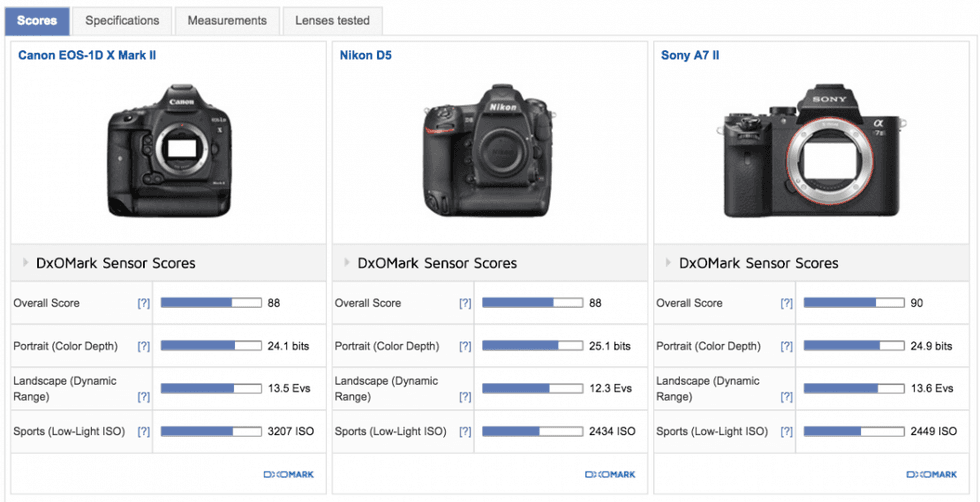Select the Lenses tested tab

[x=332, y=21]
